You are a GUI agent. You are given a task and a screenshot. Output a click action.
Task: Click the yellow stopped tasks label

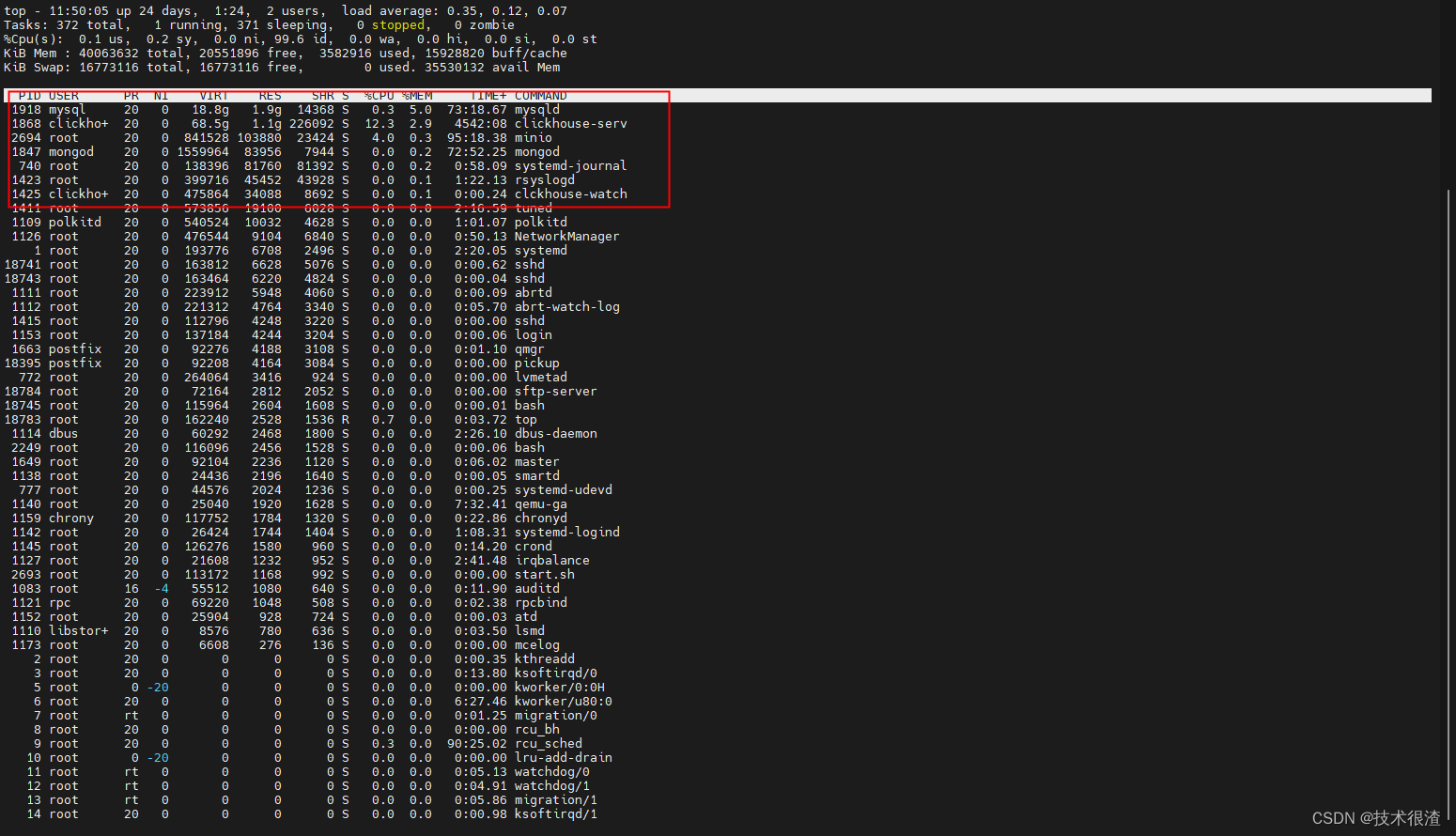(x=398, y=25)
